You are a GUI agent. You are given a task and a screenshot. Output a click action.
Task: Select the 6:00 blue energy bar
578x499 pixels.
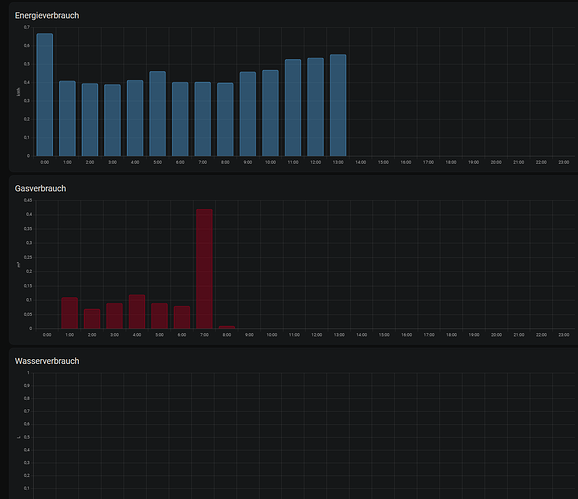[x=180, y=119]
